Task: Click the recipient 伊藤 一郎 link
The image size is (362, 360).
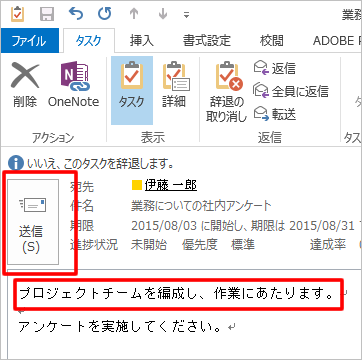Action: coord(171,185)
